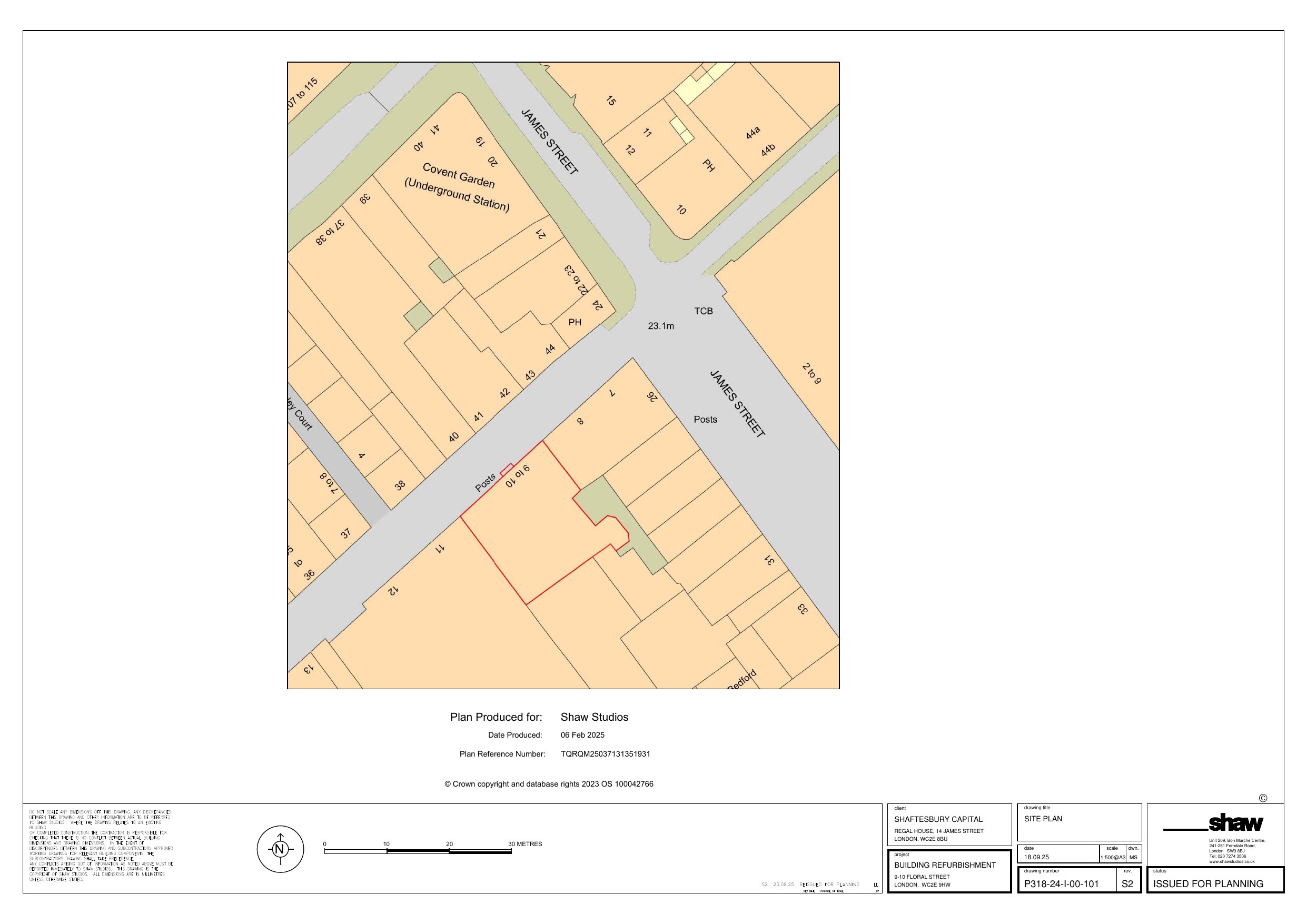The image size is (1307, 924).
Task: Click the date 18.09.25 in title block
Action: (x=1036, y=857)
